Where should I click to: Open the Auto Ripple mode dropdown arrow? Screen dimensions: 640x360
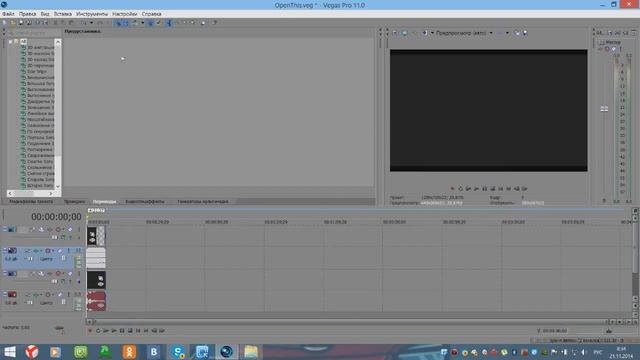coord(143,23)
